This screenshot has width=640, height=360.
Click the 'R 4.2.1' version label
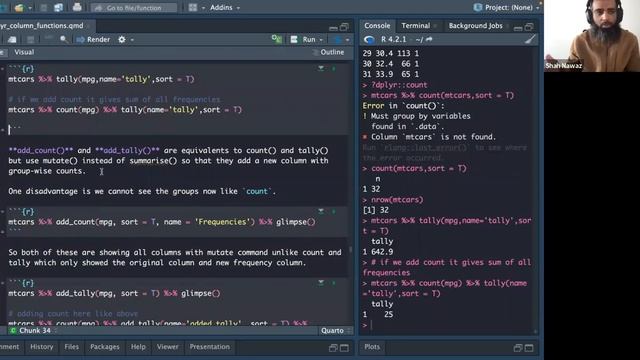coord(393,39)
